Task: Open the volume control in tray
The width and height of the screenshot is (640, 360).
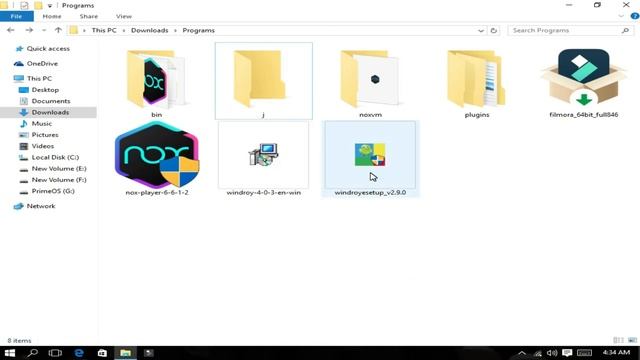Action: point(552,353)
